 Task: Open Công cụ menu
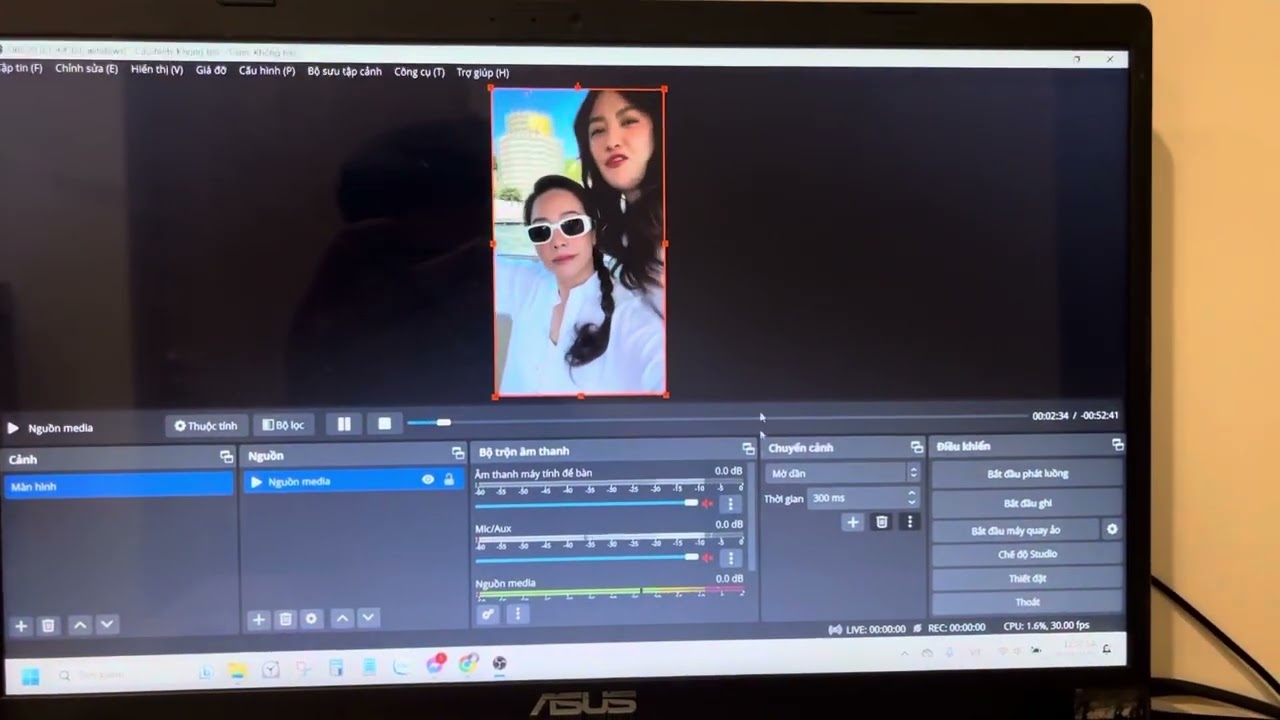pos(419,72)
